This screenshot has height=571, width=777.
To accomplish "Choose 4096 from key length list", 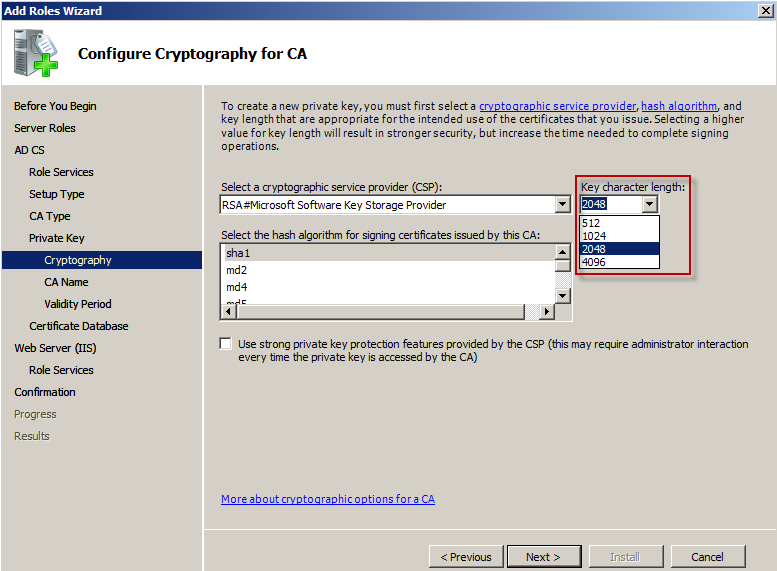I will (x=619, y=262).
